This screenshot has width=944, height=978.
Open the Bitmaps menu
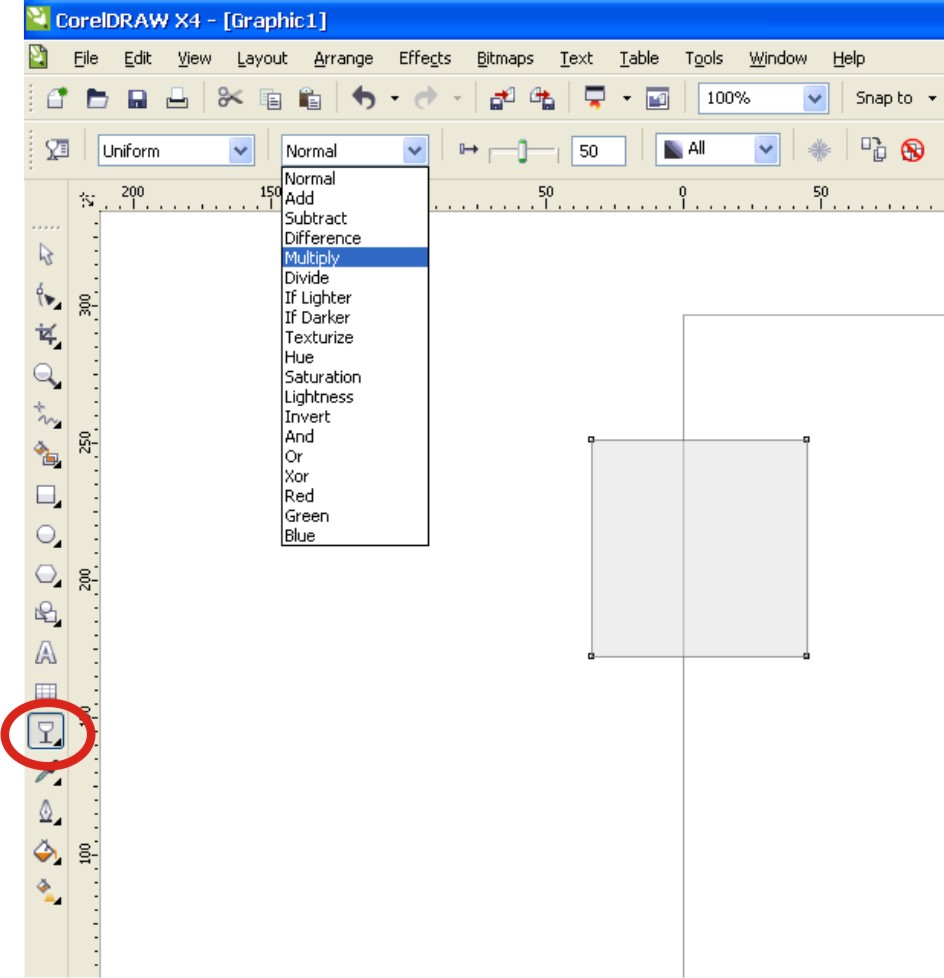[x=505, y=58]
